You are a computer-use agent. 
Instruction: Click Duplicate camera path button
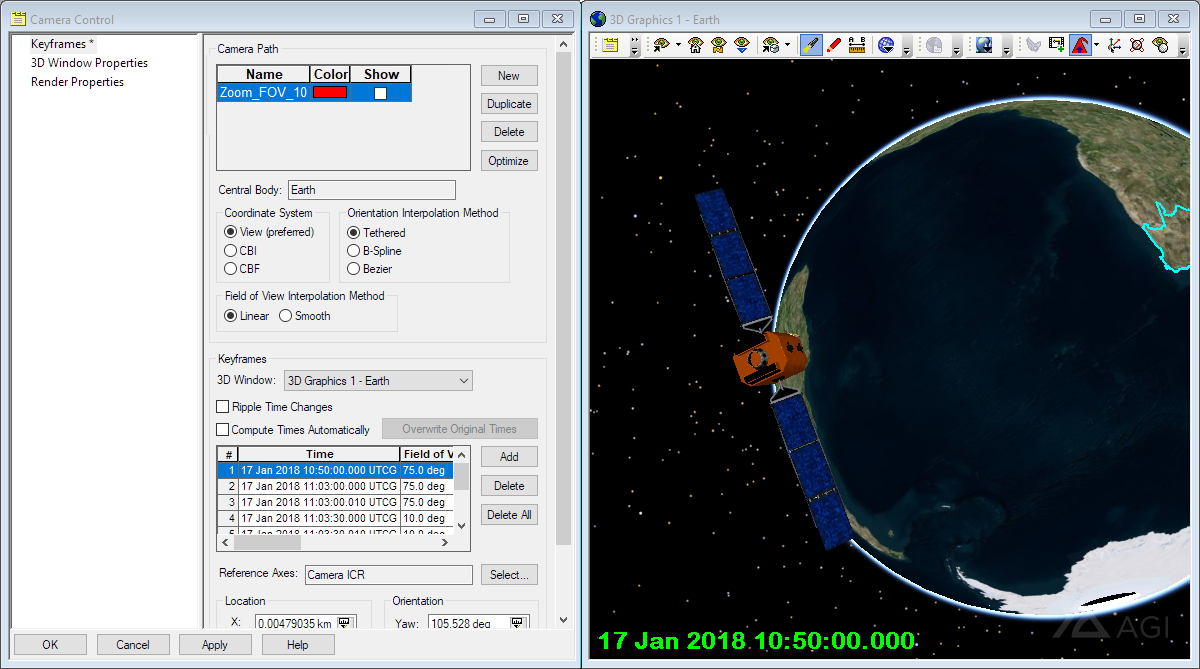tap(509, 104)
